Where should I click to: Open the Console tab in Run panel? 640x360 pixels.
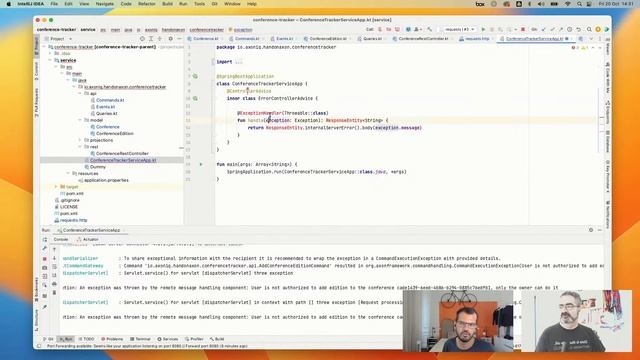pyautogui.click(x=61, y=240)
